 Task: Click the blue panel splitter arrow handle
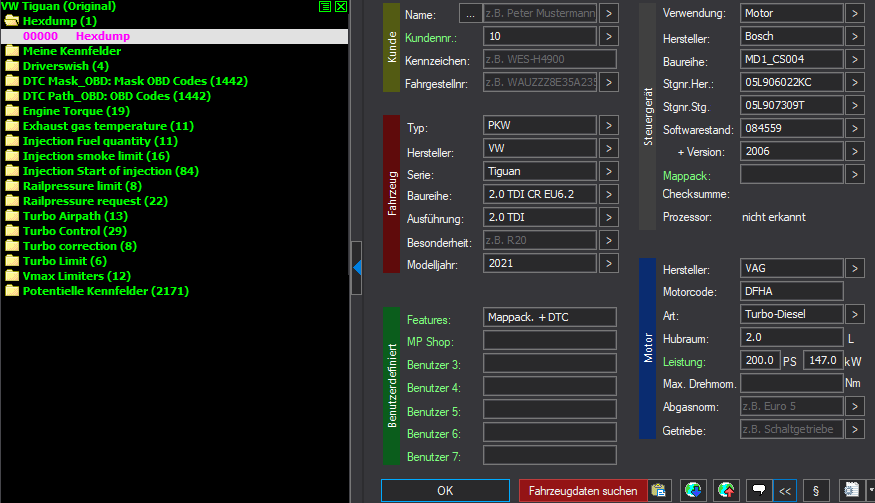(356, 265)
